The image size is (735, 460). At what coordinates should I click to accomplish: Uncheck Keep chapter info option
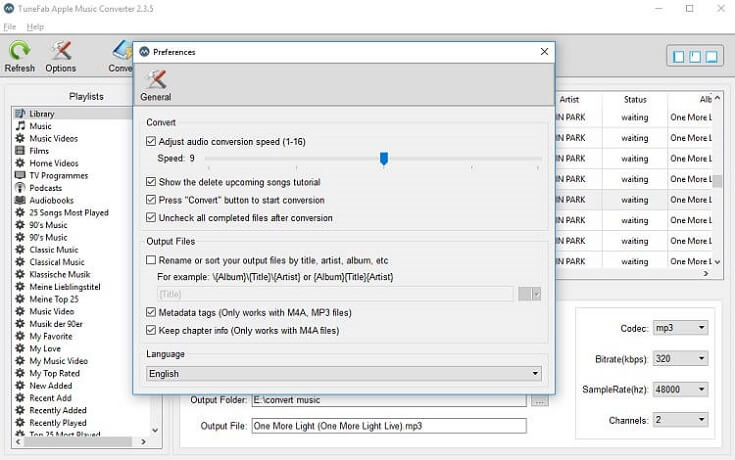[x=151, y=330]
